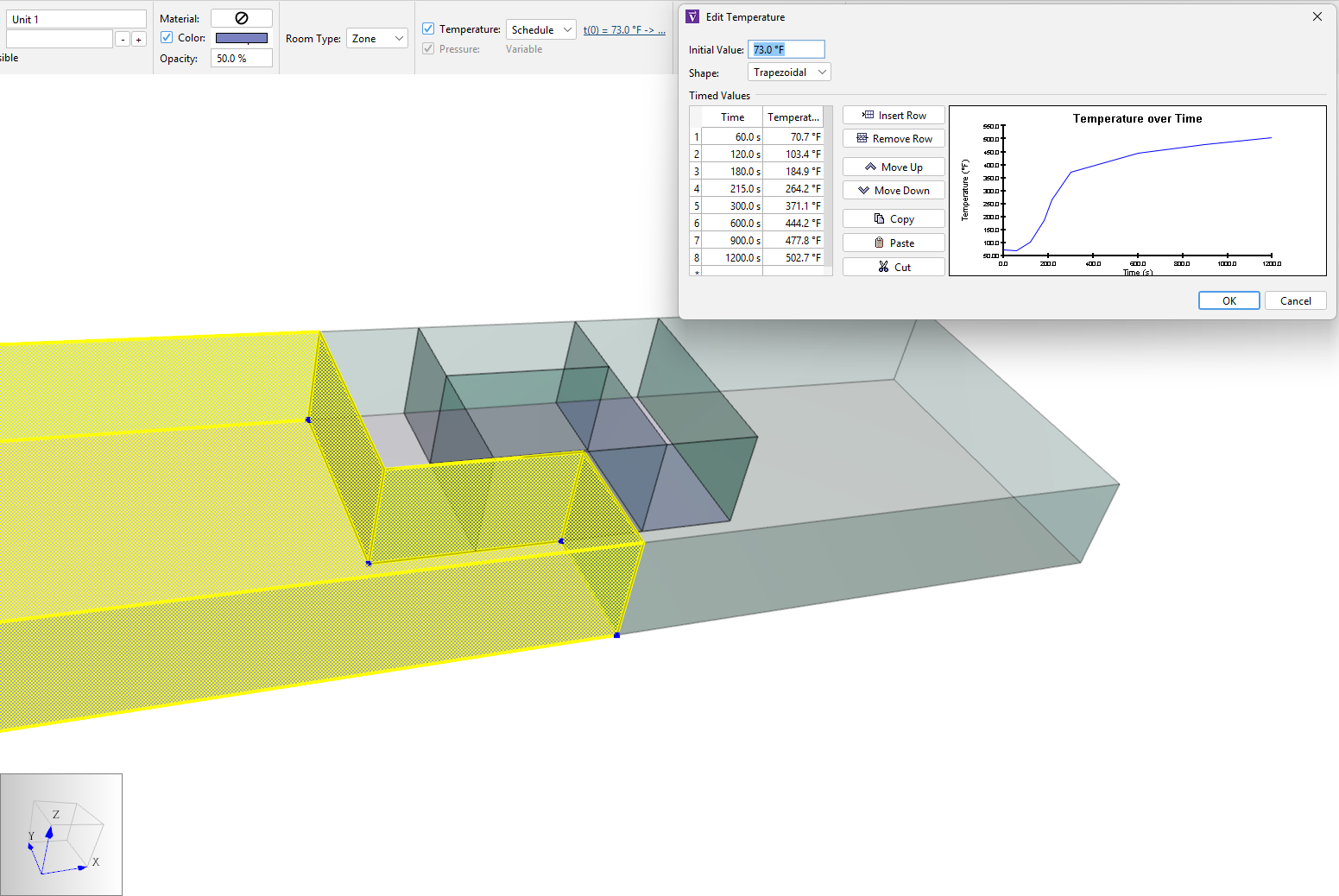Click the blue Color swatch

pyautogui.click(x=242, y=38)
